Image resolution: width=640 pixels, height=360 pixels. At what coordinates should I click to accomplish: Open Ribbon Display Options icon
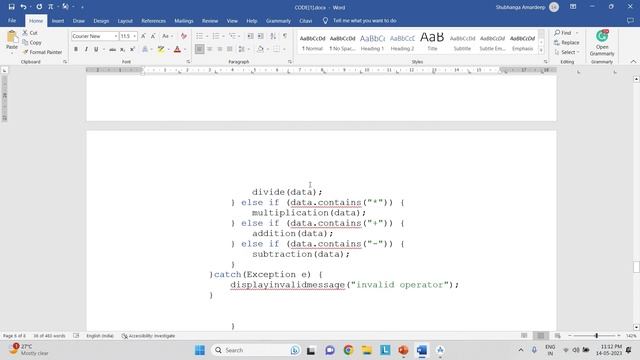573,7
